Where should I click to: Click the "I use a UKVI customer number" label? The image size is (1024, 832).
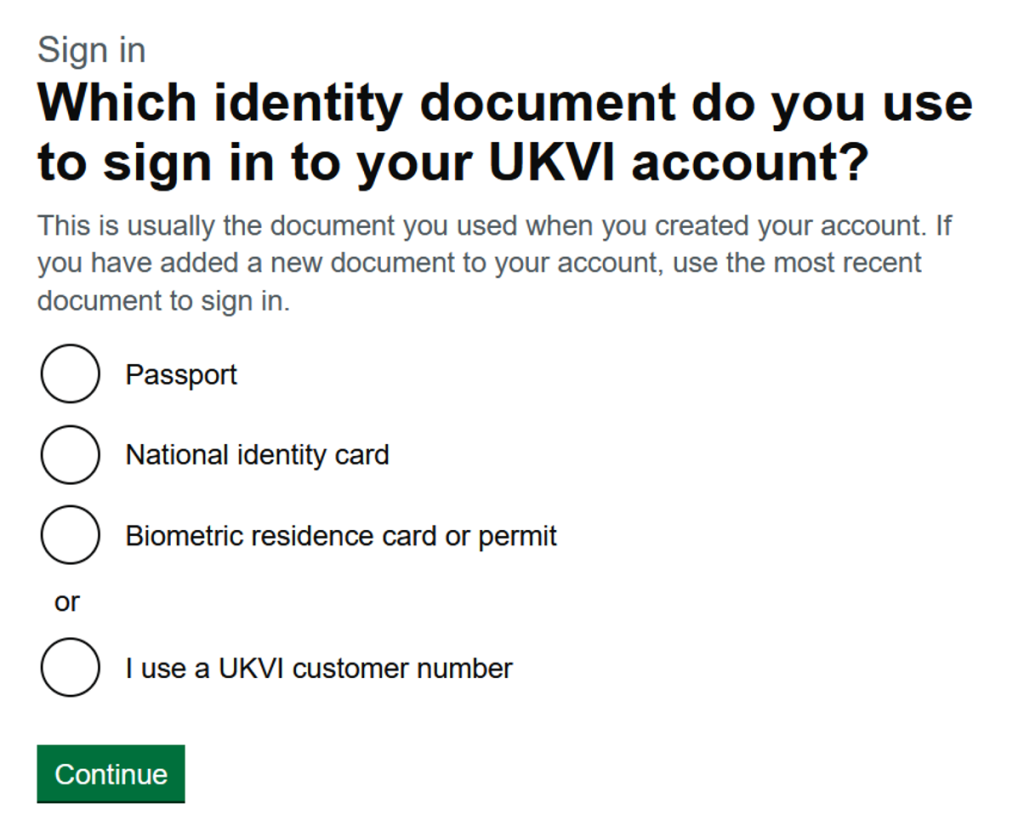point(319,668)
